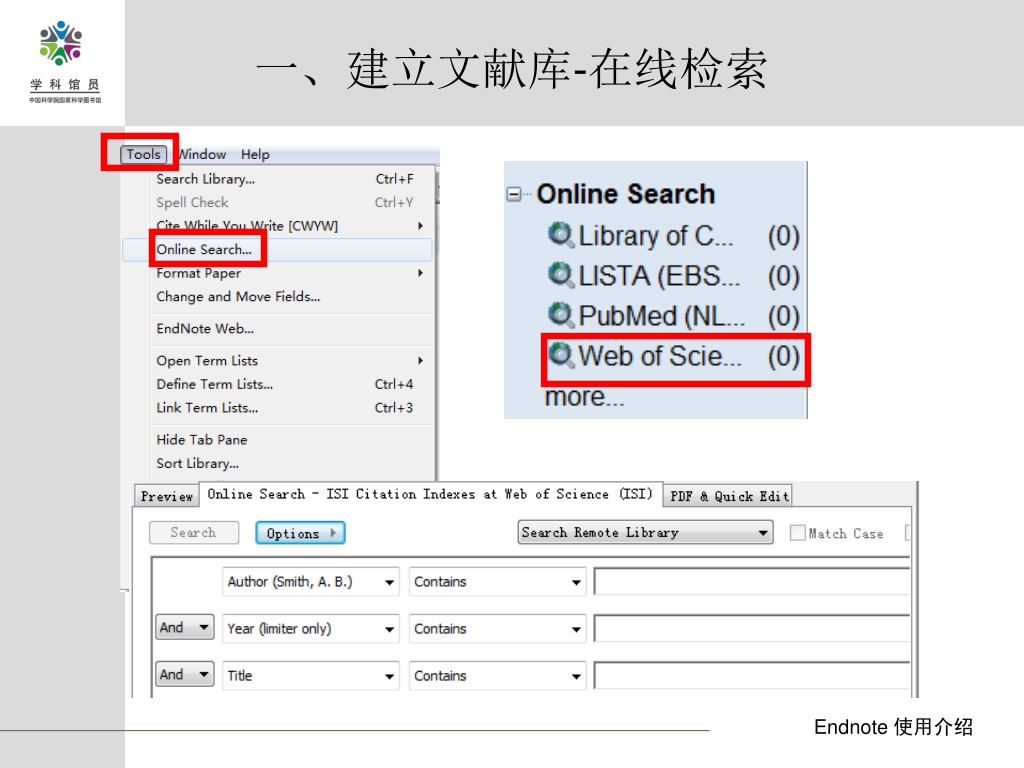This screenshot has width=1024, height=768.
Task: Click the Author search text field
Action: tap(752, 581)
